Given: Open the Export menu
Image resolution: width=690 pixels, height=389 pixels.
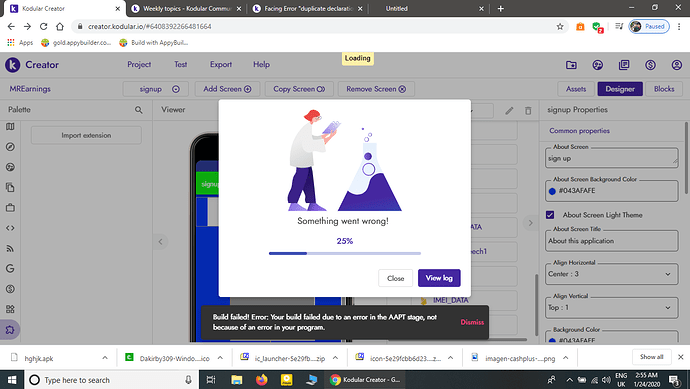Looking at the screenshot, I should [221, 64].
